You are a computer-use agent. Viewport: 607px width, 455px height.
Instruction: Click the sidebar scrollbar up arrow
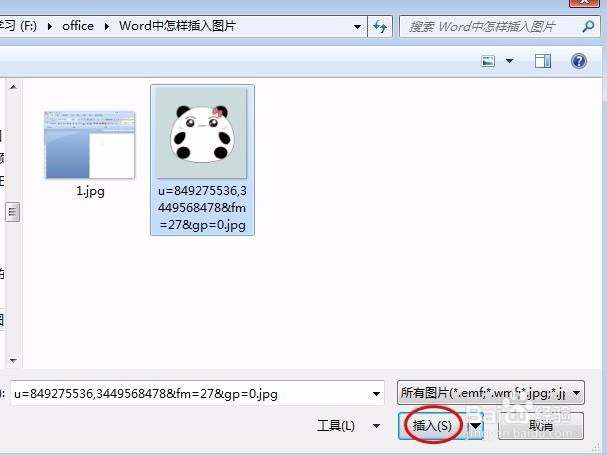(13, 87)
